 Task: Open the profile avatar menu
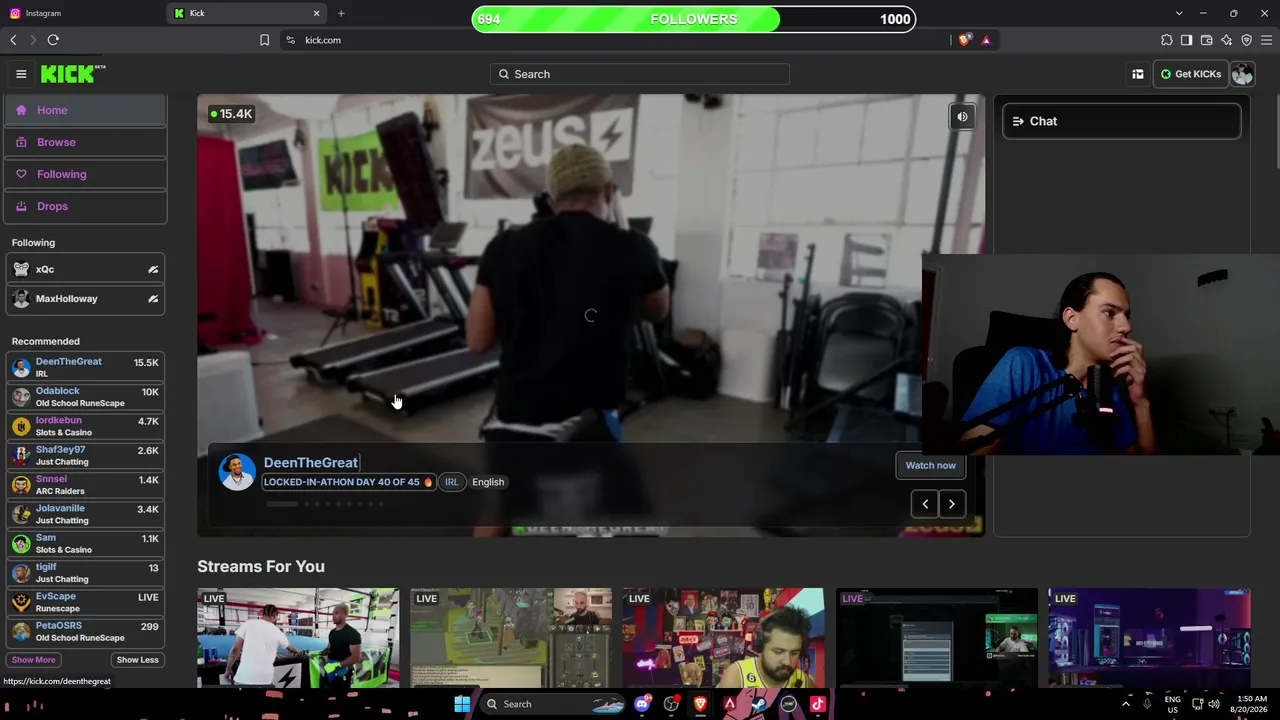1242,74
